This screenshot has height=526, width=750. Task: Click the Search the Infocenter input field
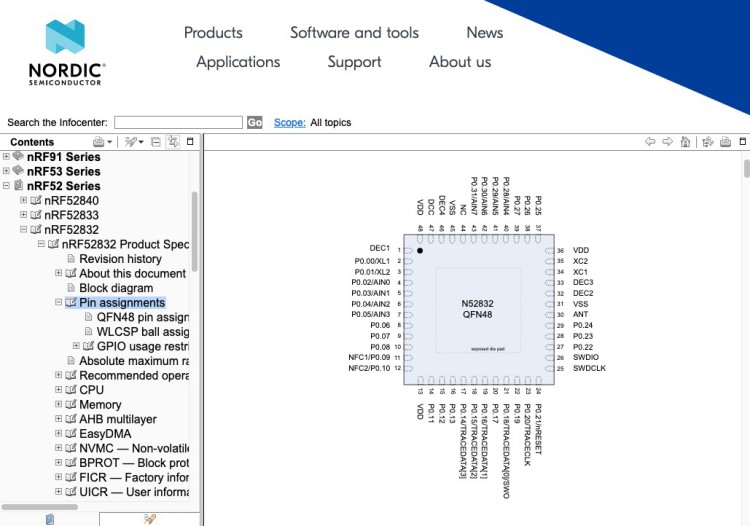[178, 122]
